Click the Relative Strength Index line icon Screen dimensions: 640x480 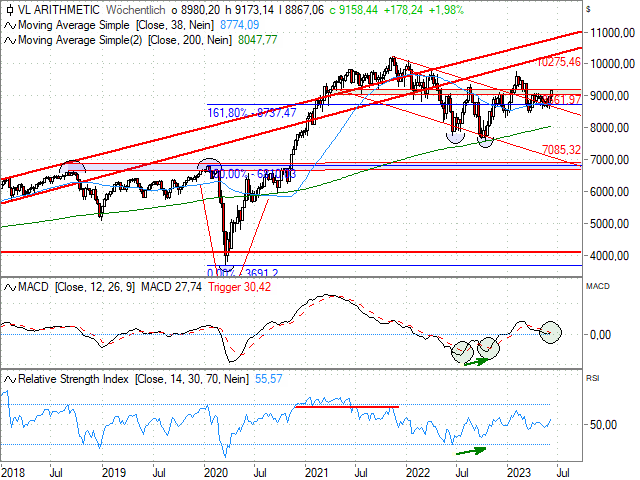pos(10,379)
